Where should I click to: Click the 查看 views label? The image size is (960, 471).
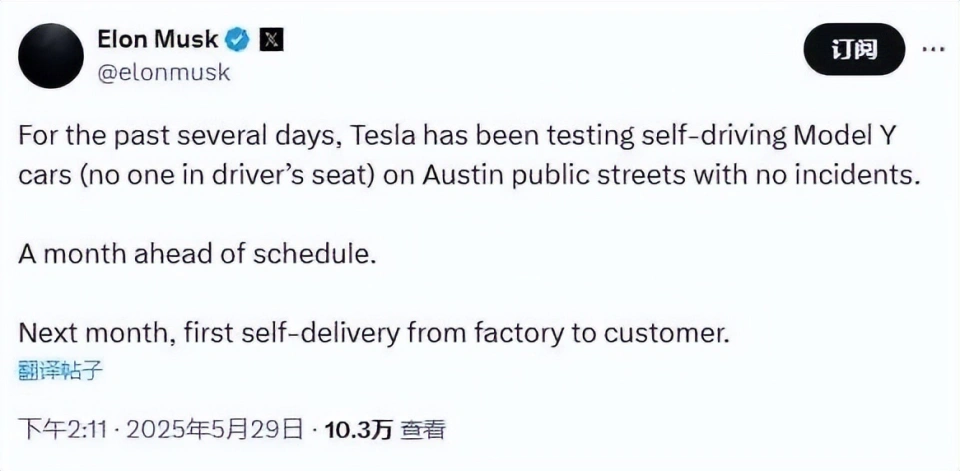click(x=421, y=431)
